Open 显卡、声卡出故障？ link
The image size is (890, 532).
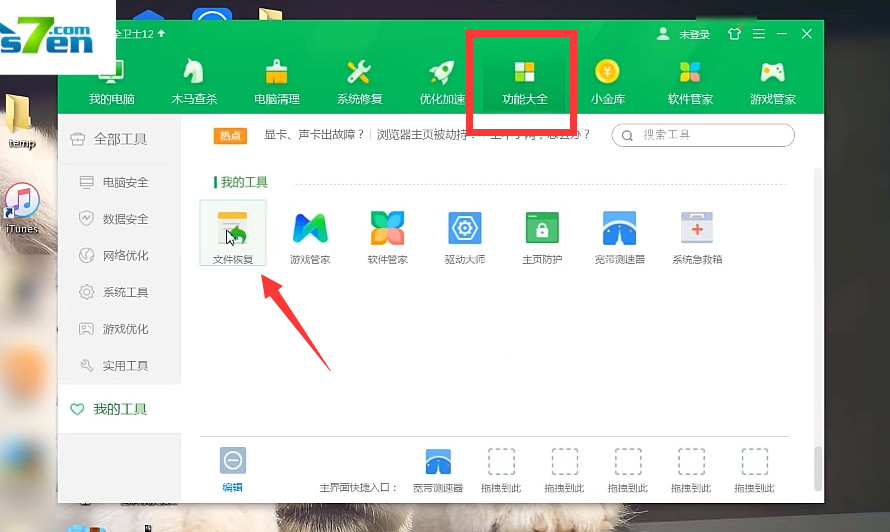click(x=314, y=135)
